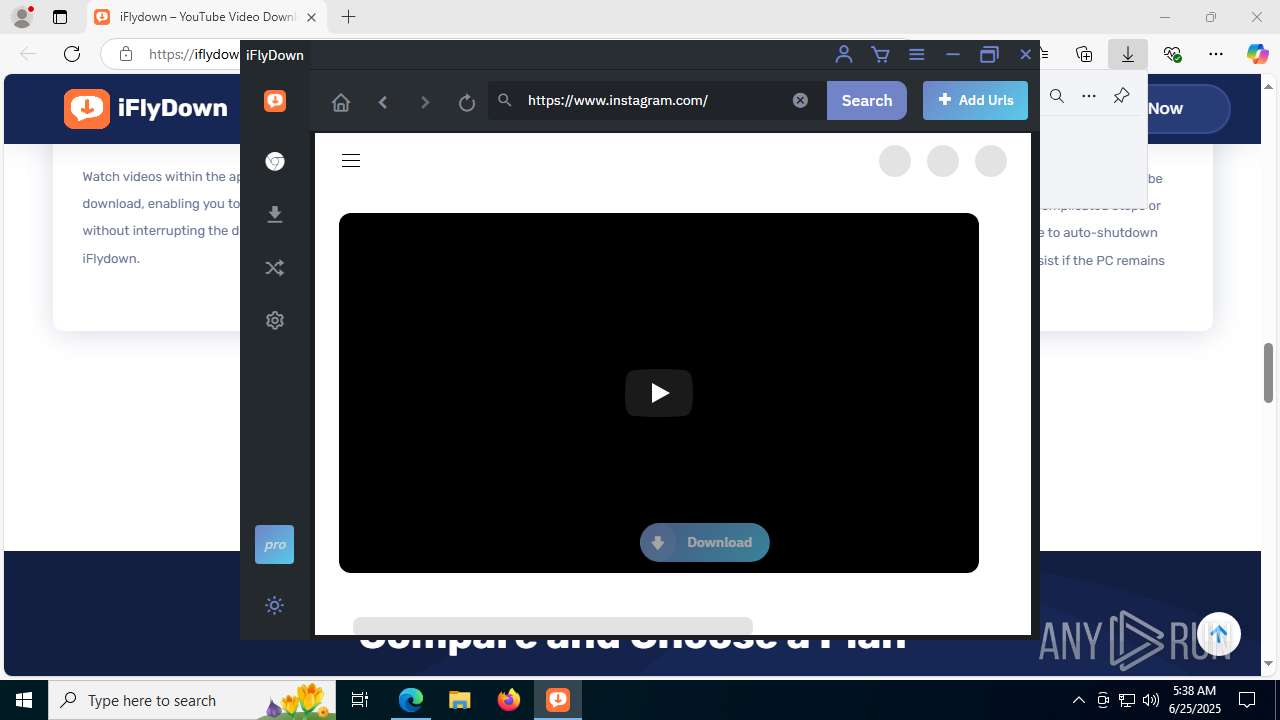Open a new Edge tab
The image size is (1280, 720).
click(x=348, y=17)
